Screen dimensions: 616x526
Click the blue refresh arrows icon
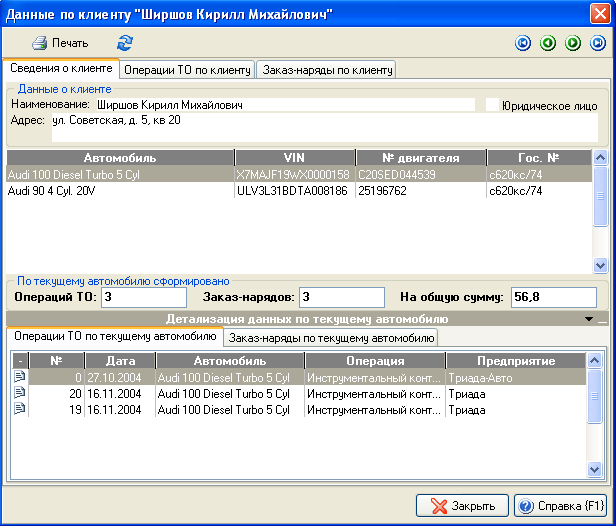(125, 43)
